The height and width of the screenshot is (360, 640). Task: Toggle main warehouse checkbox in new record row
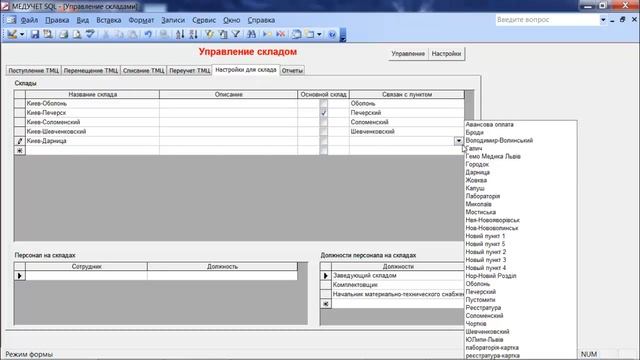[324, 150]
